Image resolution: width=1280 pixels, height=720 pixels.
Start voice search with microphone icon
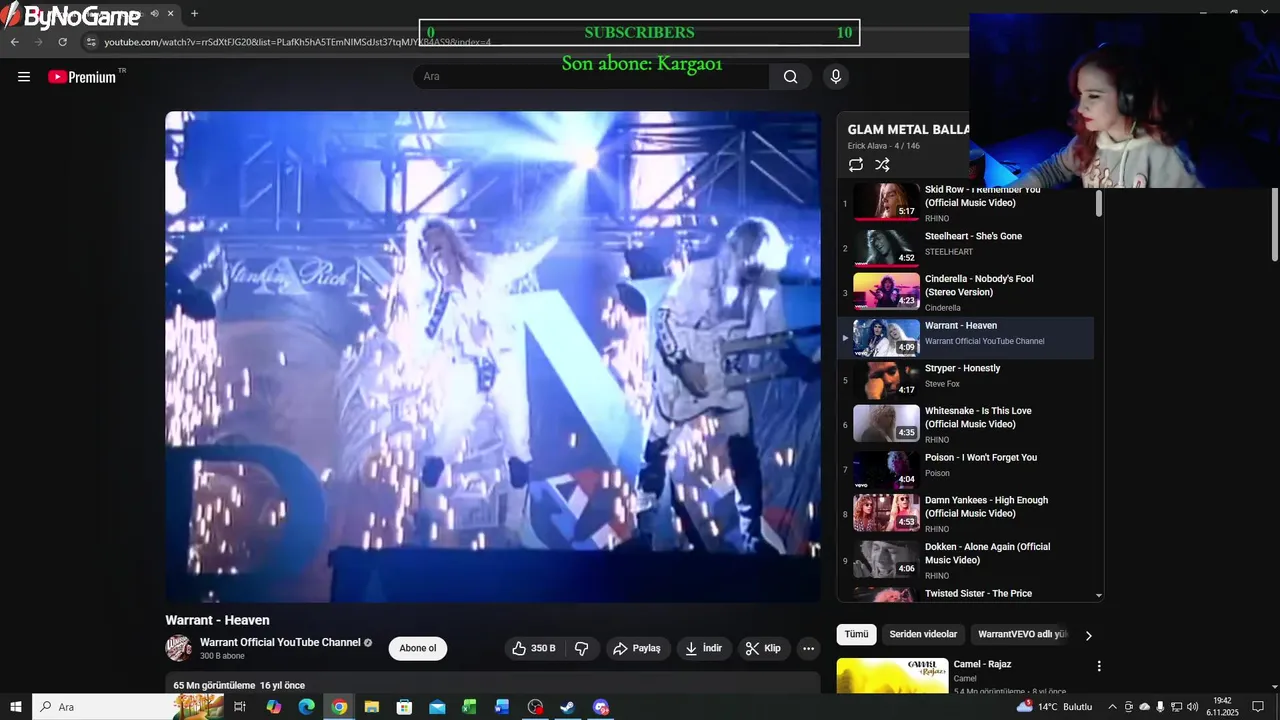(x=836, y=77)
